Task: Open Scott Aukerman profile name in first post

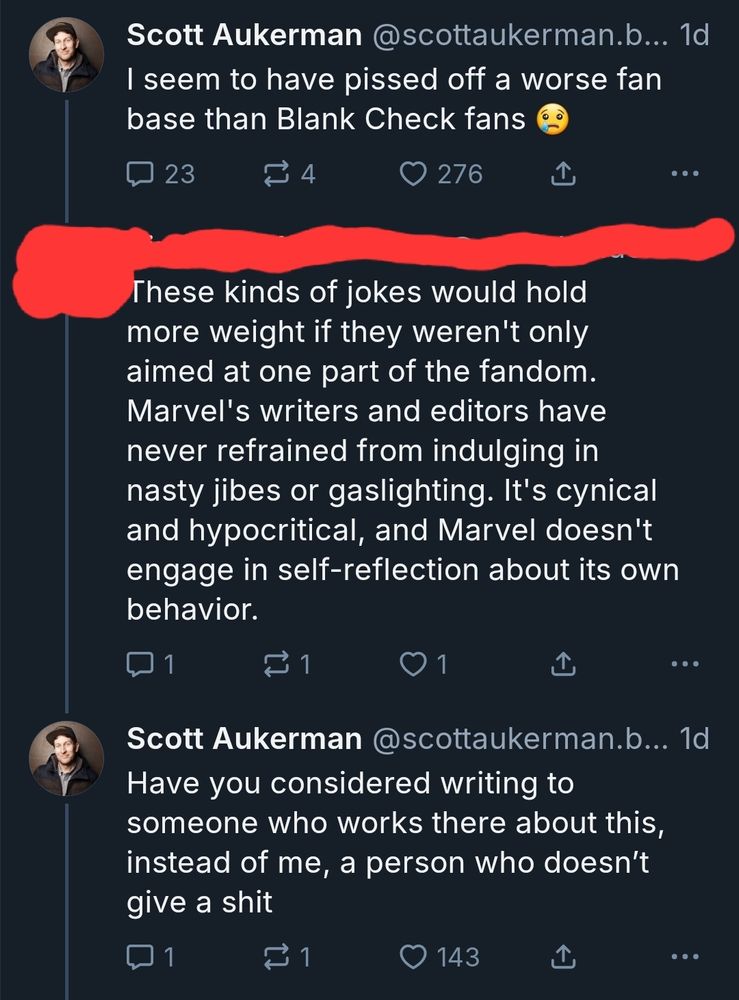Action: pyautogui.click(x=244, y=36)
